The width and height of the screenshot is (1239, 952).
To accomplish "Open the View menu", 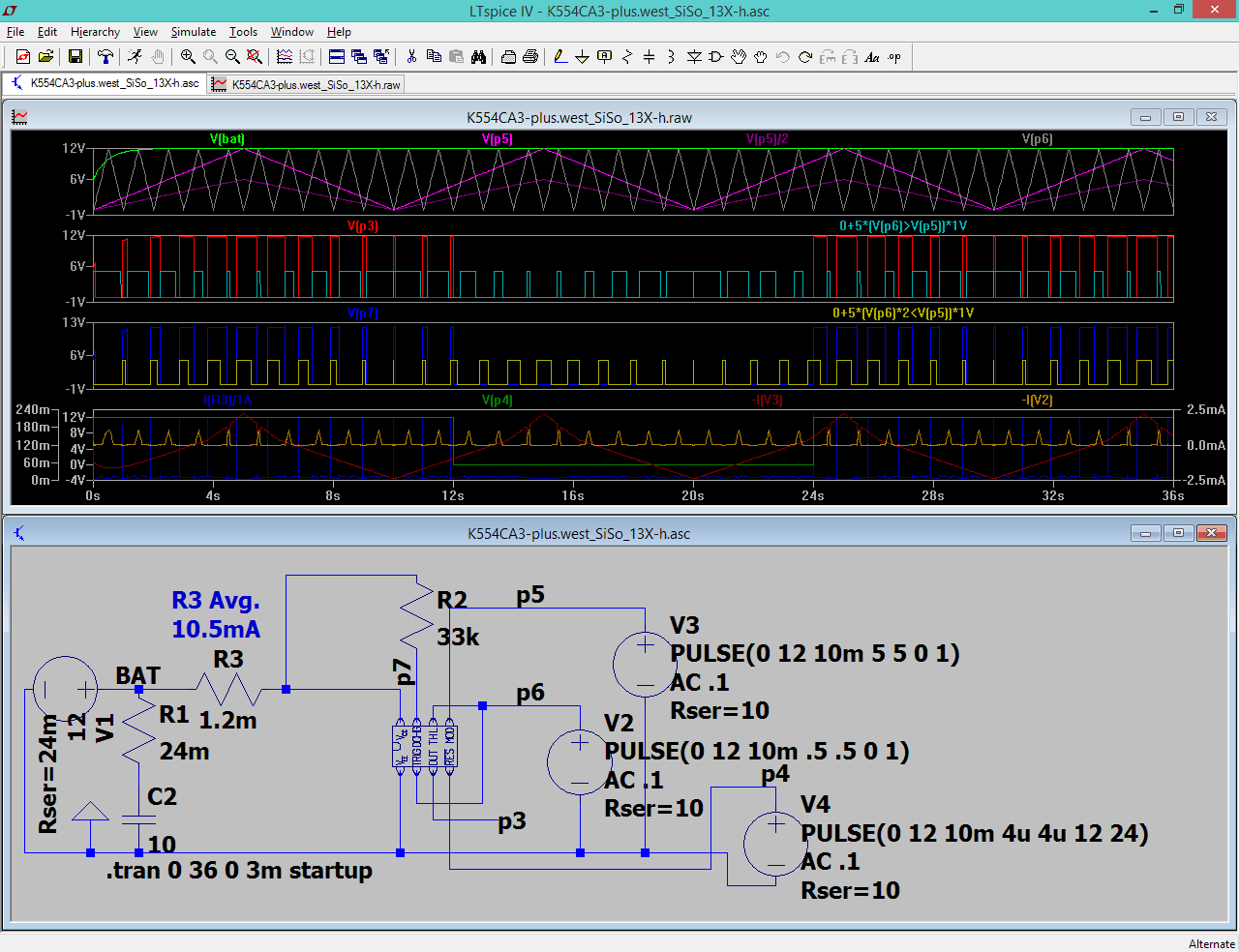I will coord(145,32).
